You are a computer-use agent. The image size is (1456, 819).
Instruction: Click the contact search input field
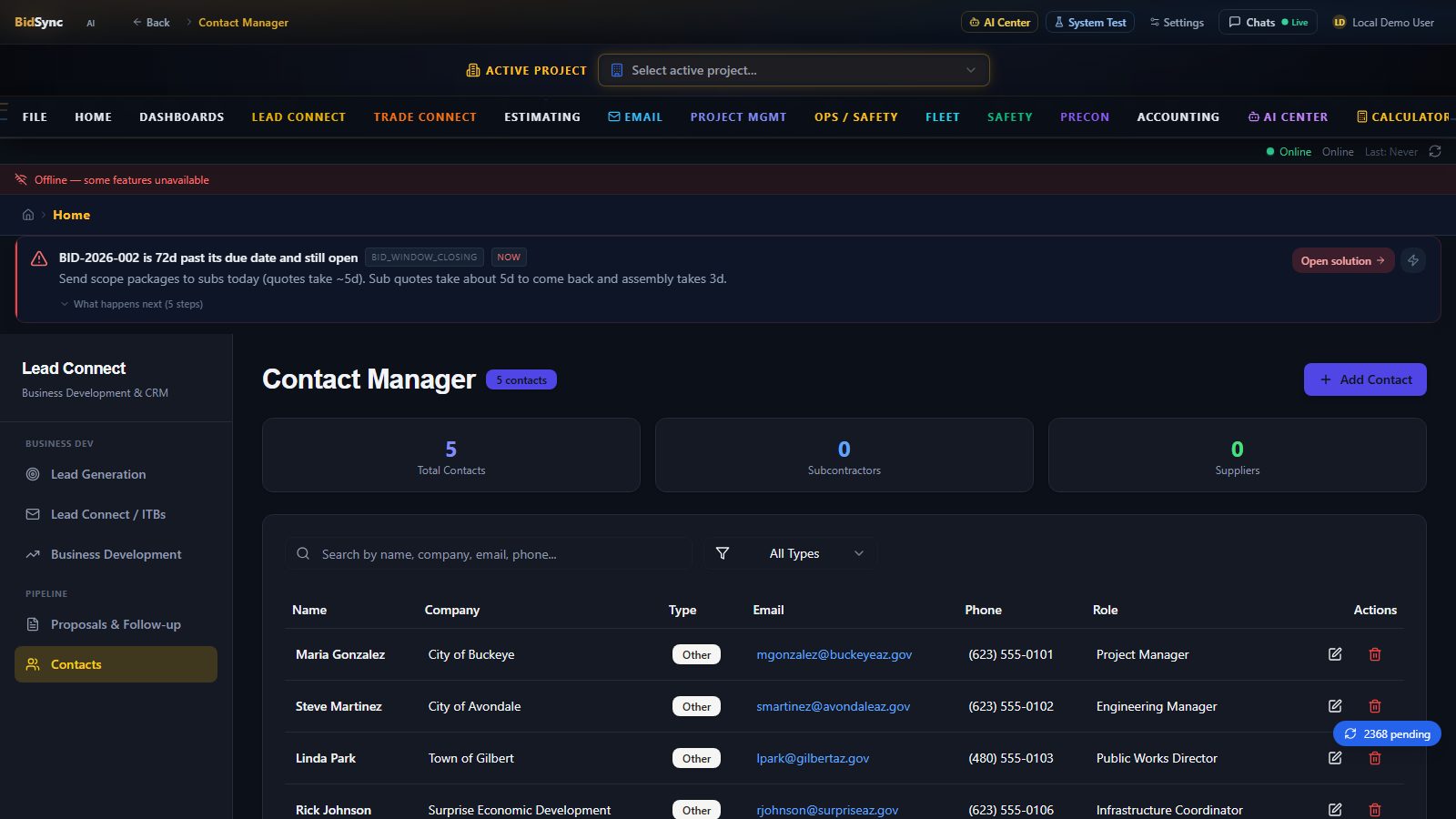pyautogui.click(x=489, y=553)
